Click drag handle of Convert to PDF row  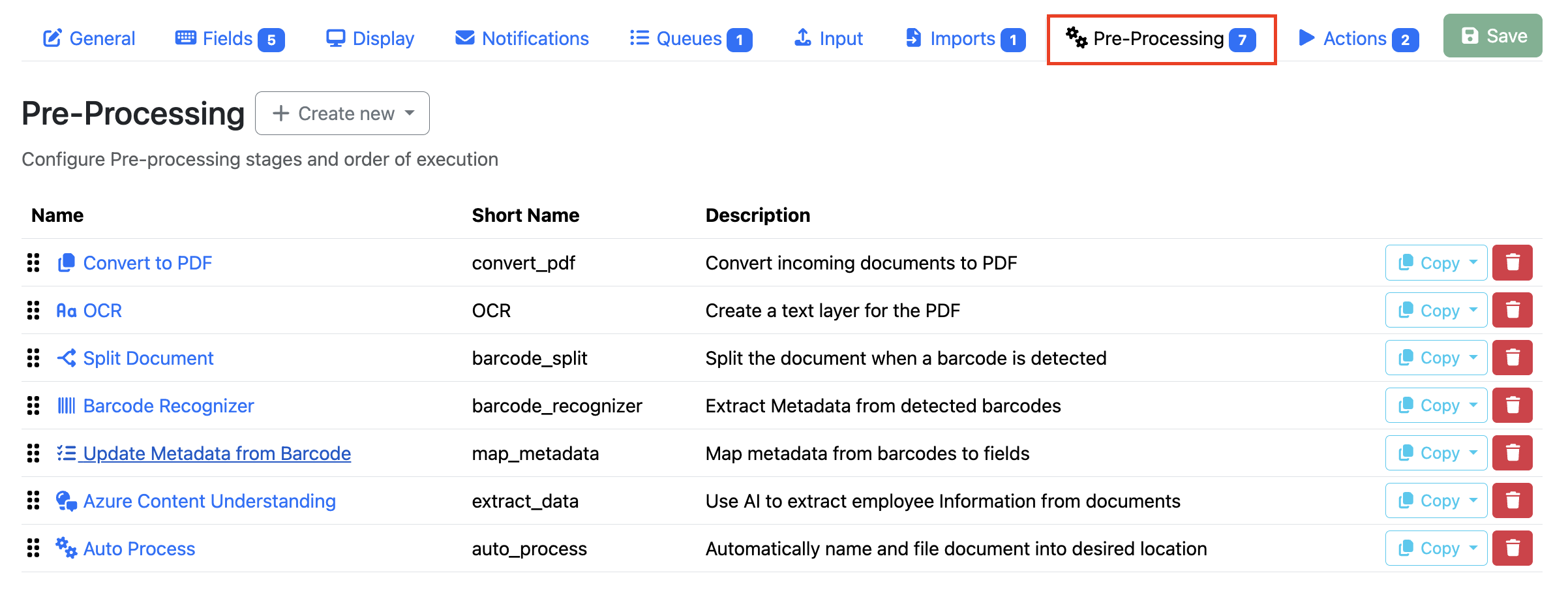tap(33, 263)
